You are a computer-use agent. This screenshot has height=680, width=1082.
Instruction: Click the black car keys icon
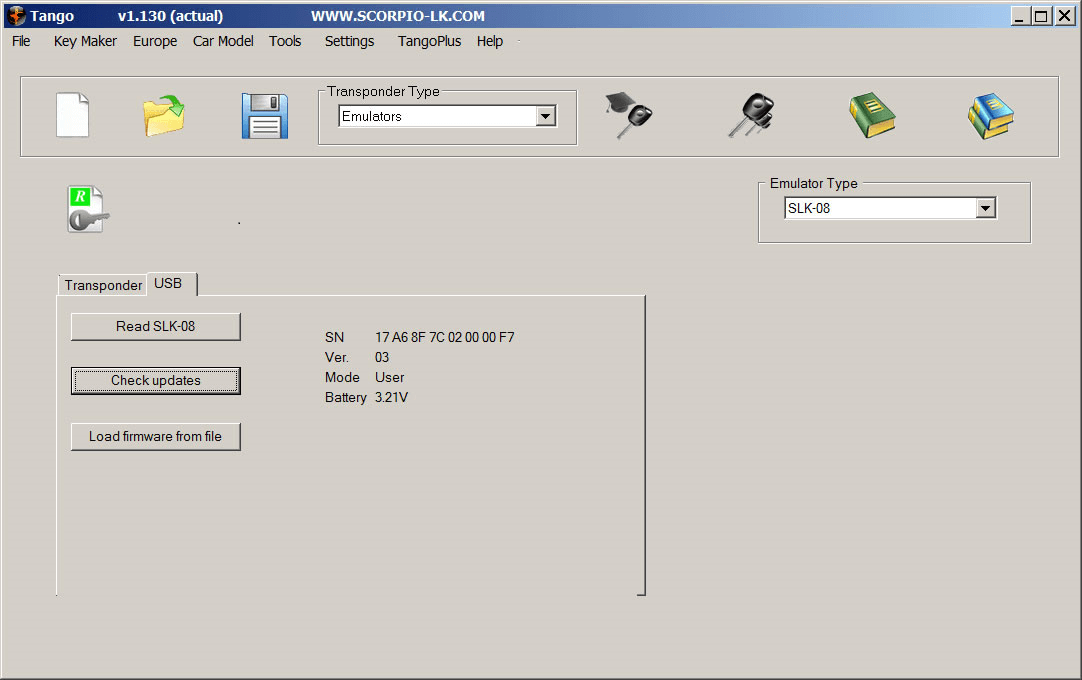(x=751, y=115)
